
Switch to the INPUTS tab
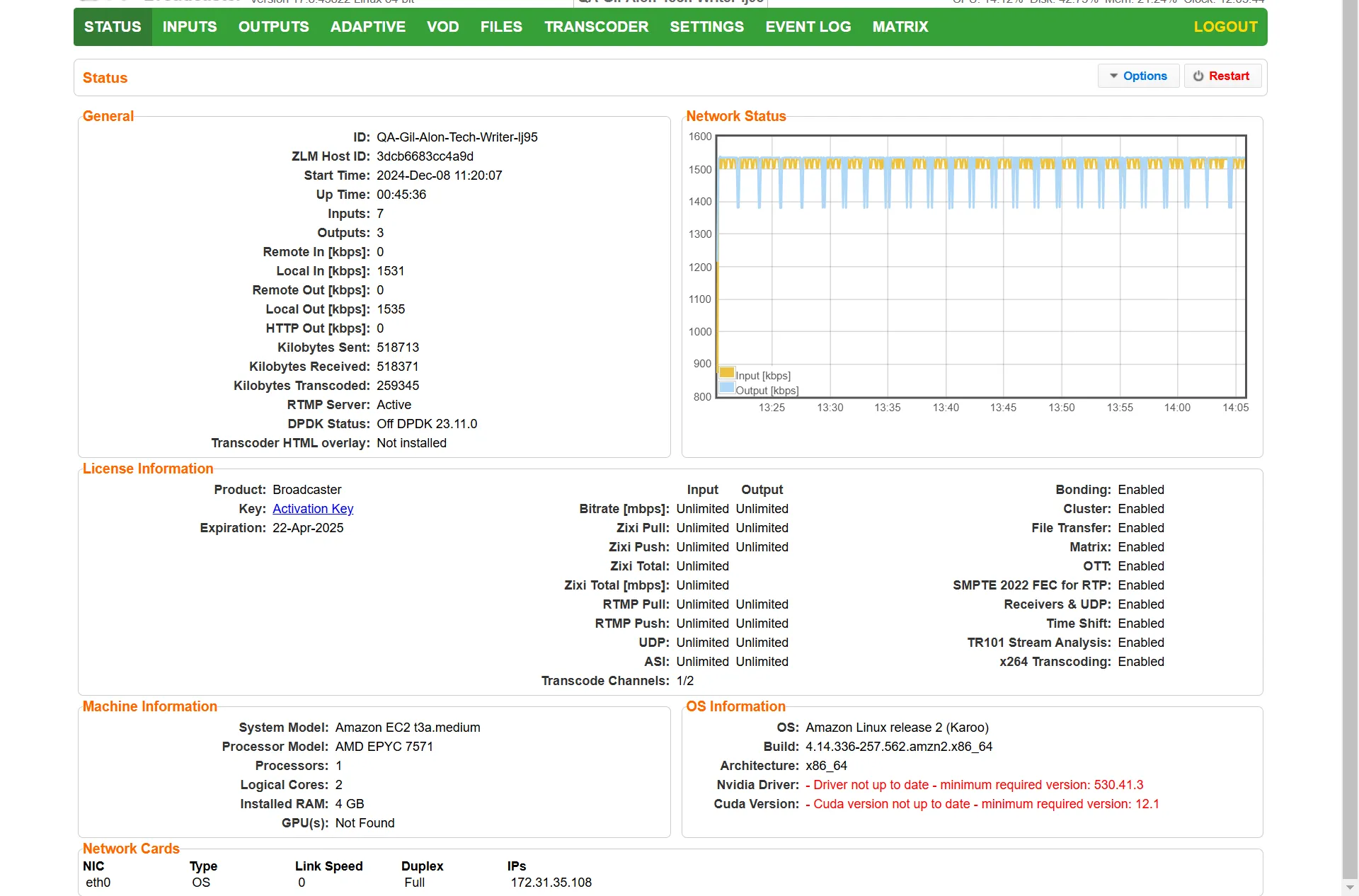190,27
